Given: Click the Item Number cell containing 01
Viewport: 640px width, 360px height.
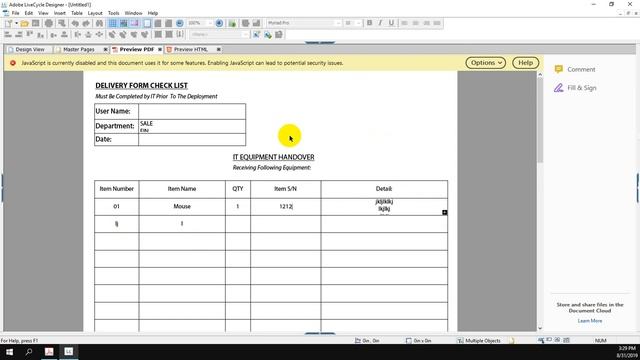Looking at the screenshot, I should (116, 207).
